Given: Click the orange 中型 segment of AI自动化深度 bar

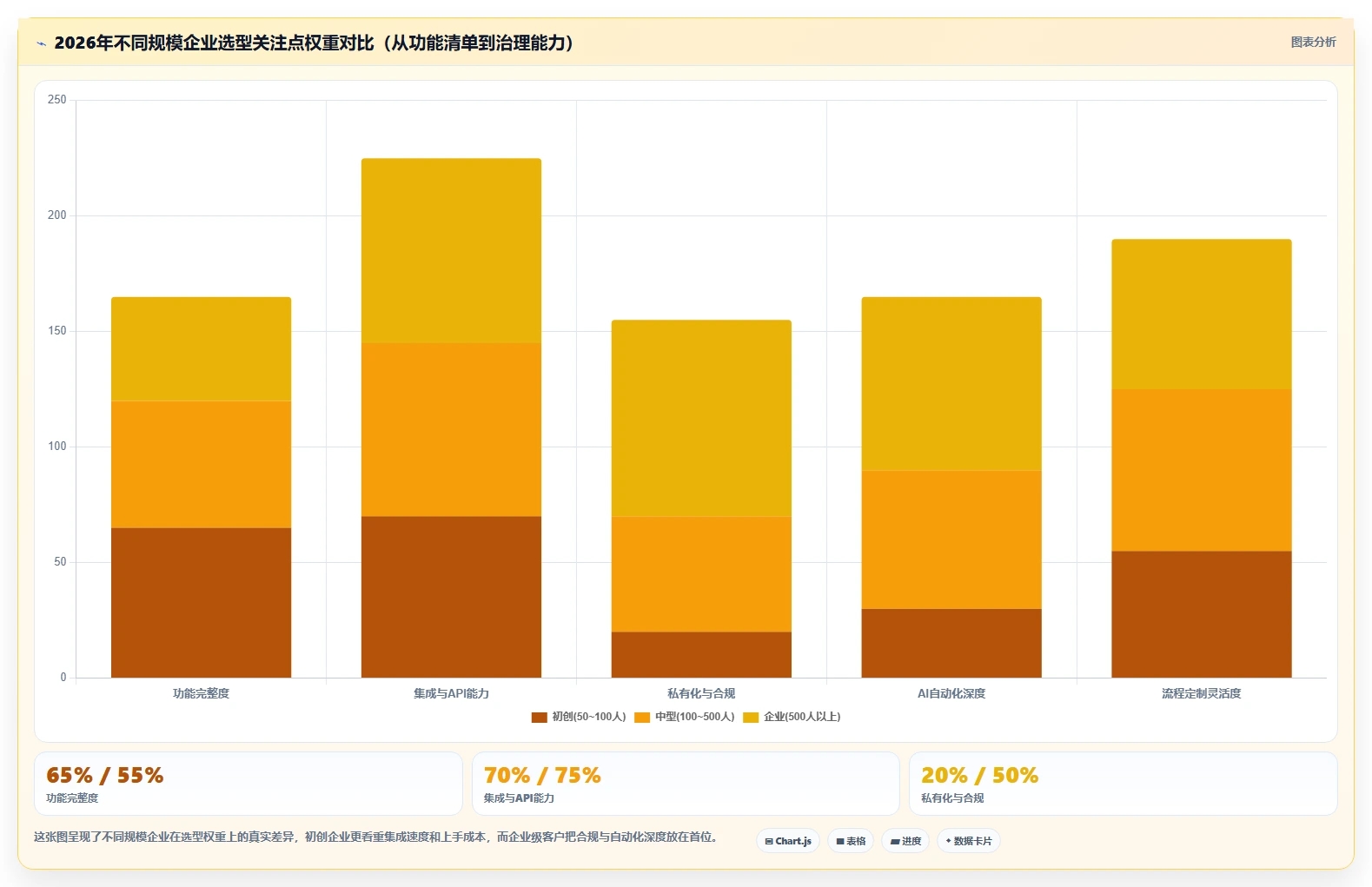Looking at the screenshot, I should [x=951, y=539].
